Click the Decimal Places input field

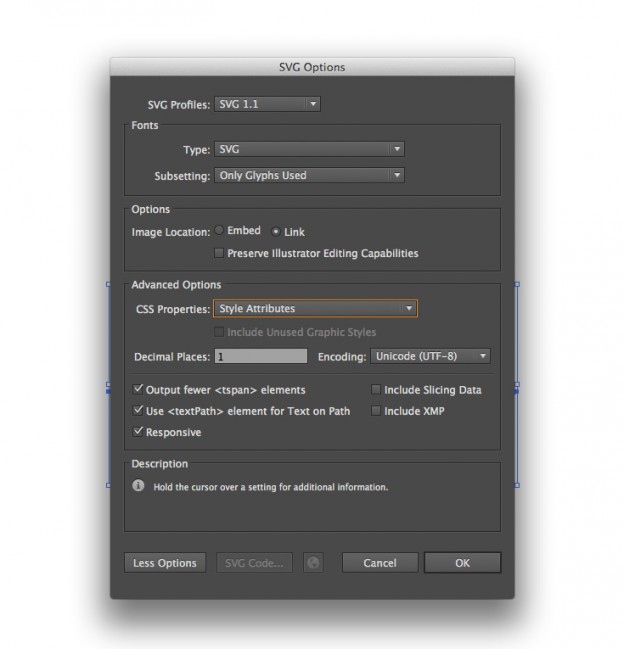tap(260, 356)
